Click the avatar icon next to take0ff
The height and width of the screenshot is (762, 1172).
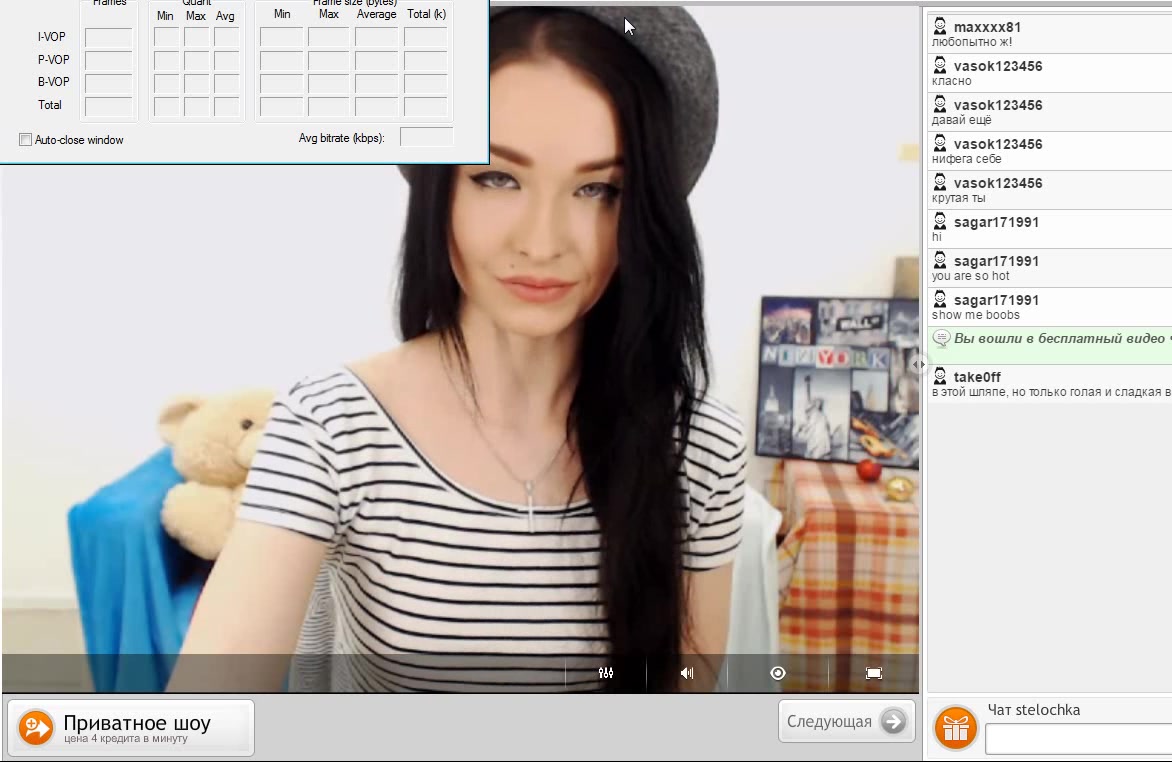(940, 377)
